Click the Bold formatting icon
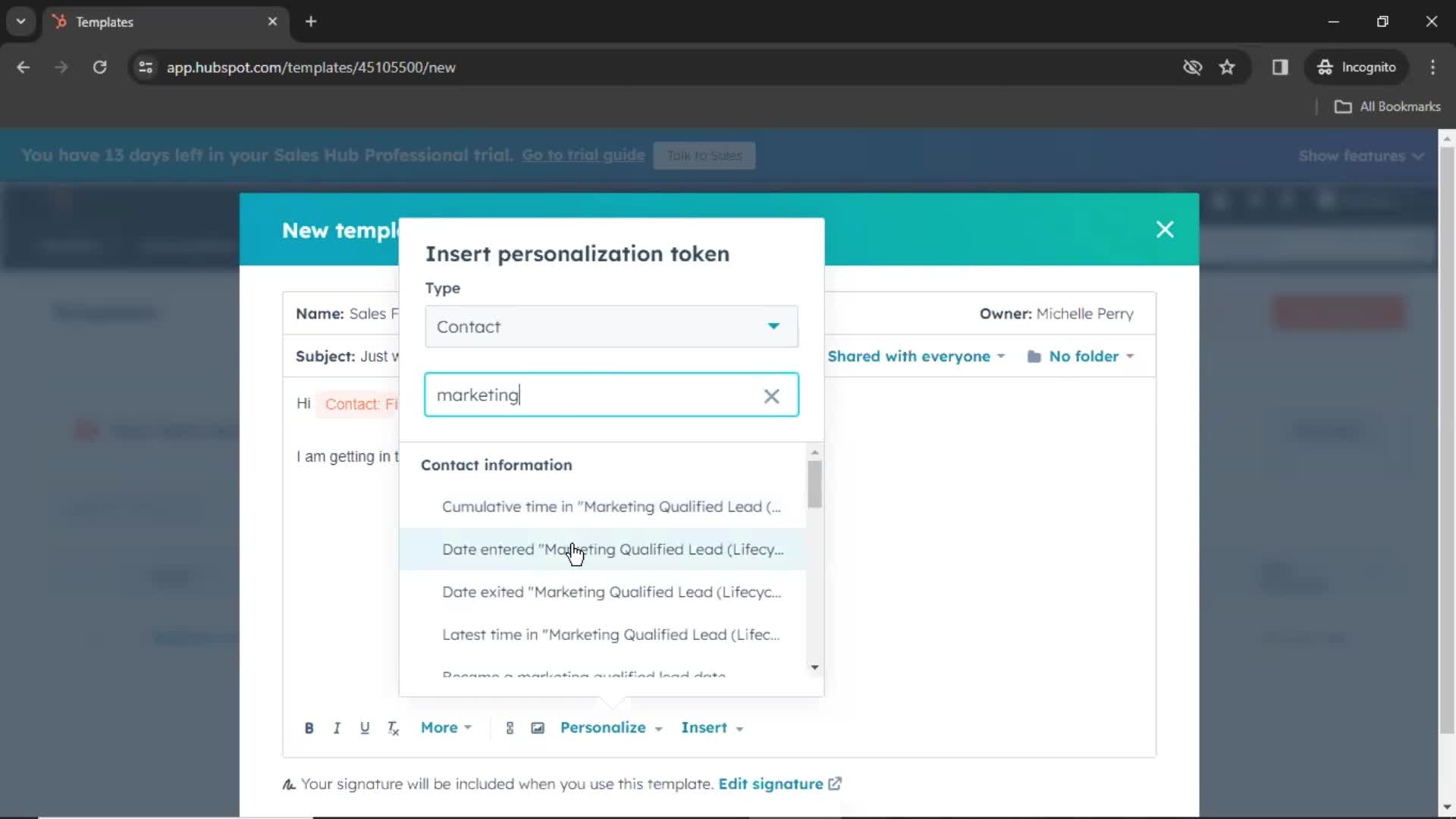 (x=308, y=727)
